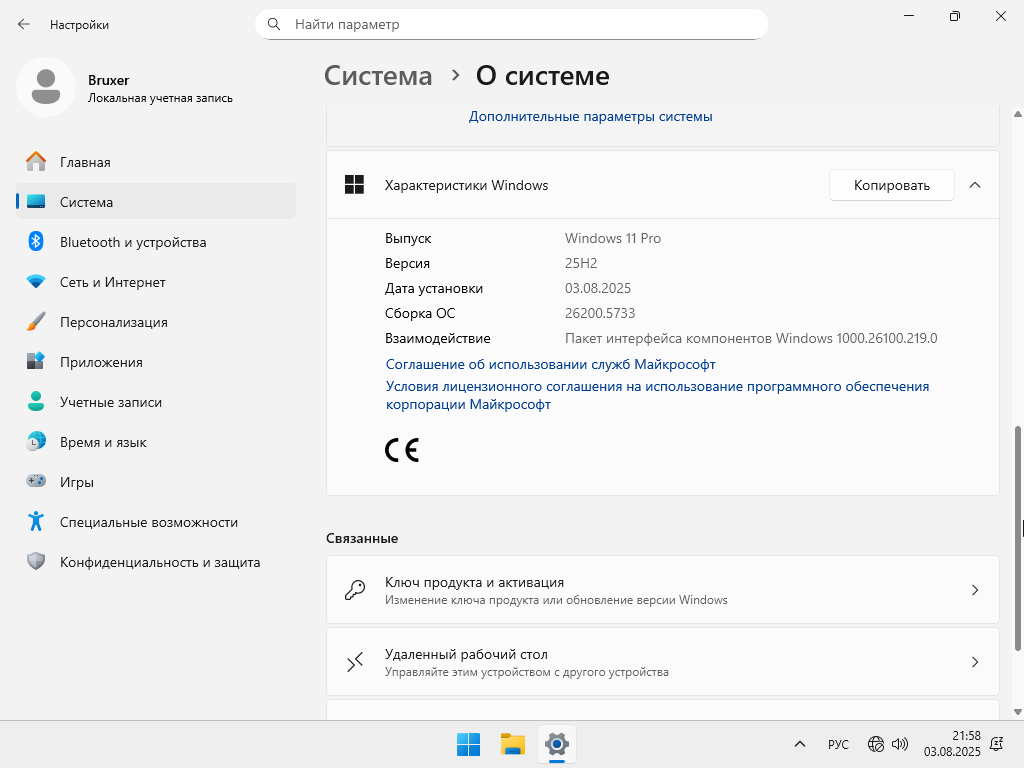The width and height of the screenshot is (1024, 768).
Task: Click the Найти параметр search field
Action: click(x=512, y=24)
